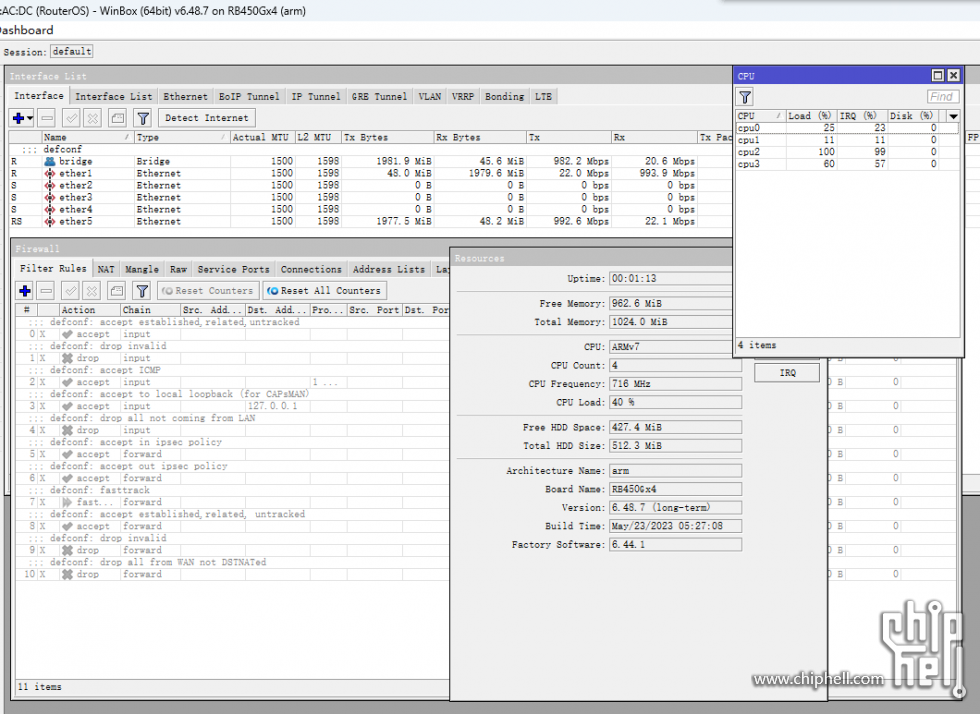Click the Chain column header in Firewall
This screenshot has width=980, height=714.
[x=150, y=310]
